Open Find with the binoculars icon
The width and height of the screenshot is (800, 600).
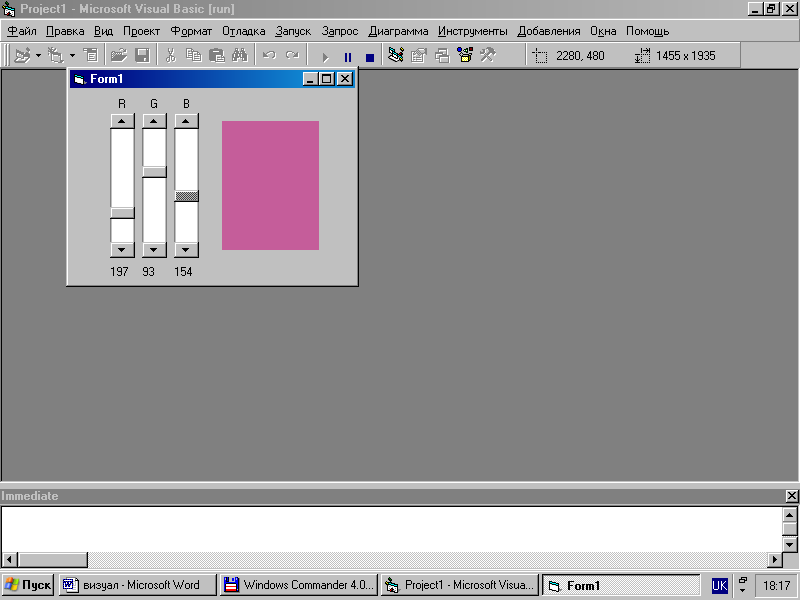[x=240, y=55]
